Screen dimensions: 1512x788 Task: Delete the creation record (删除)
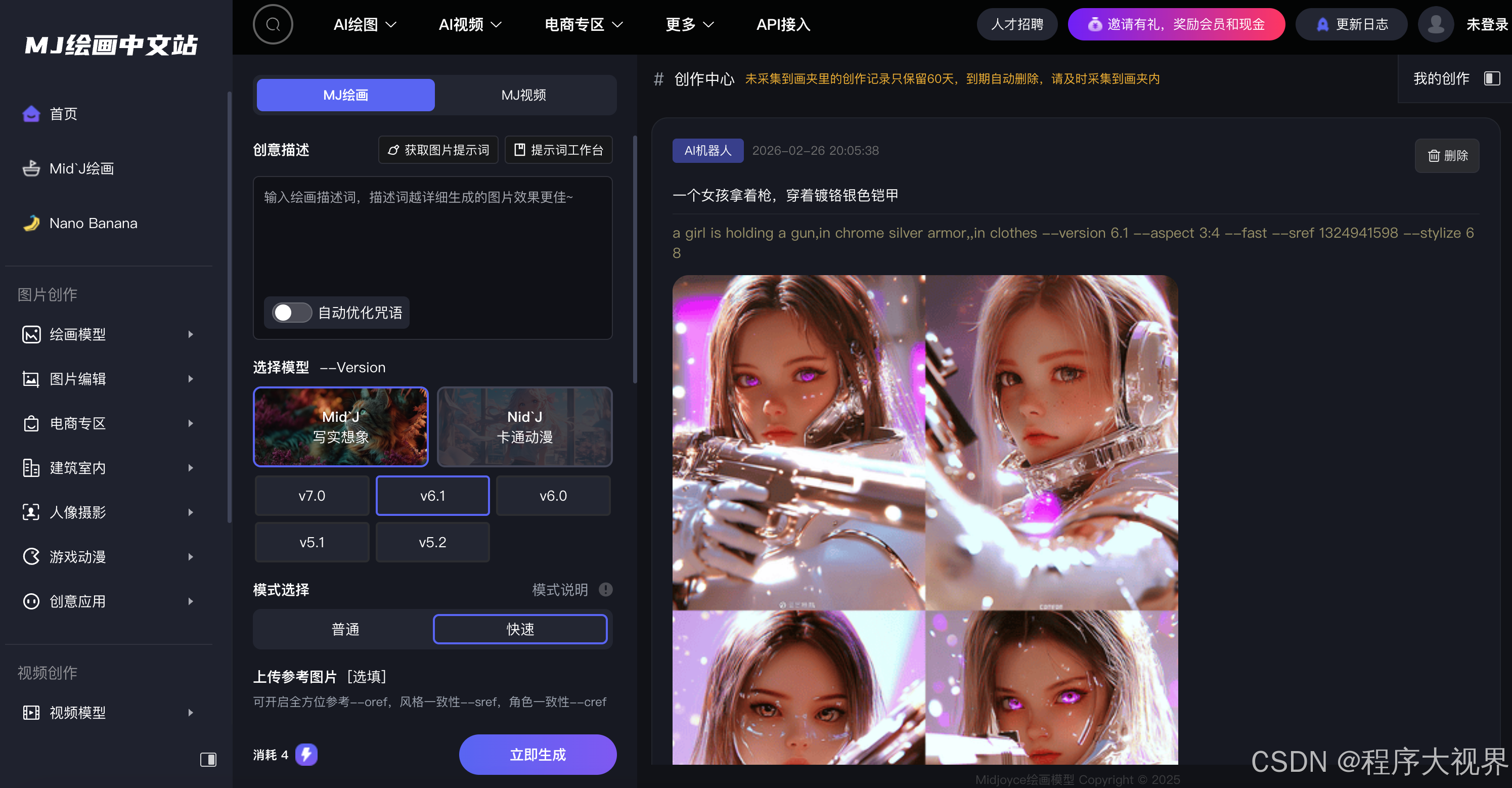click(1447, 156)
